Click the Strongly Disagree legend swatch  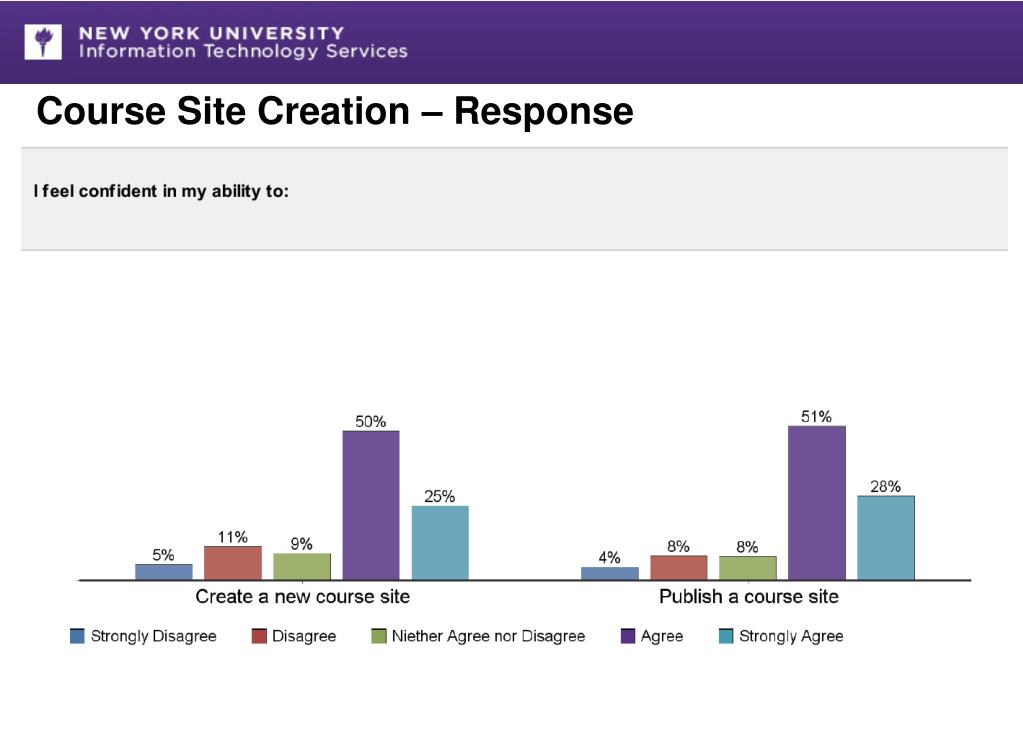tap(77, 636)
